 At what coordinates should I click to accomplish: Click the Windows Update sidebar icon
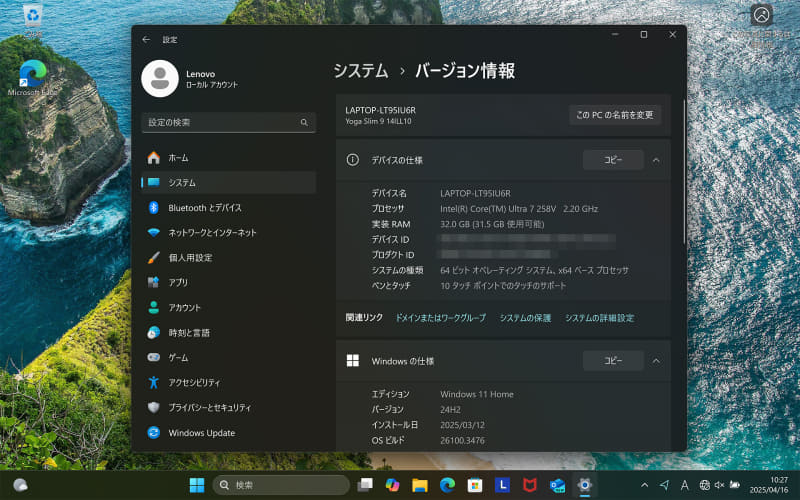154,433
